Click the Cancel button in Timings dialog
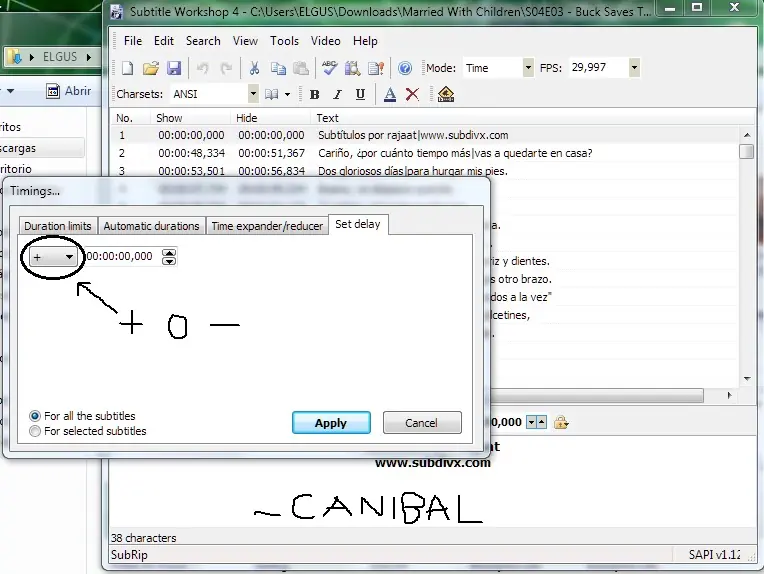Image resolution: width=764 pixels, height=574 pixels. 422,422
